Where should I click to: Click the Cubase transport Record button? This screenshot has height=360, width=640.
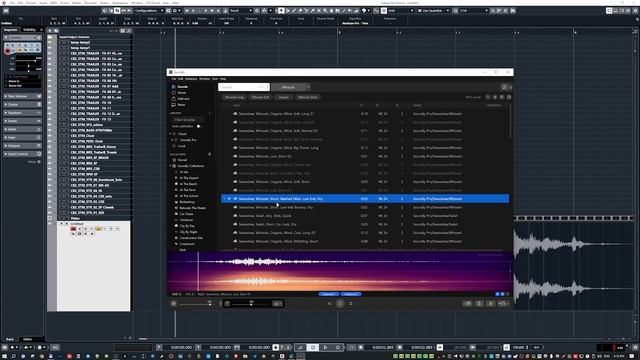click(x=338, y=347)
